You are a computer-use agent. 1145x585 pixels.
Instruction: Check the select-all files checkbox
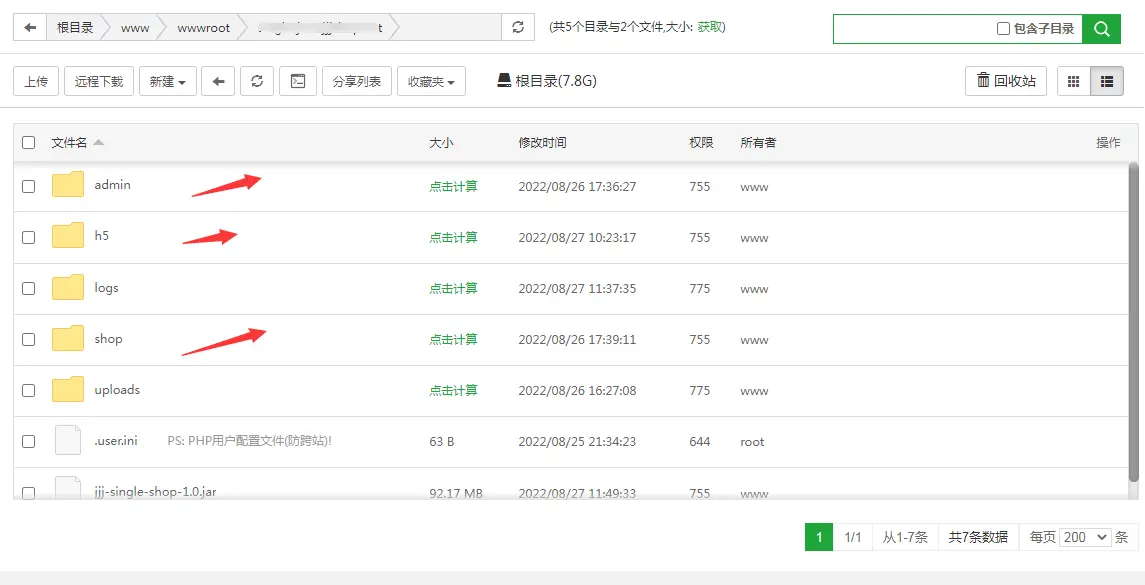coord(28,143)
